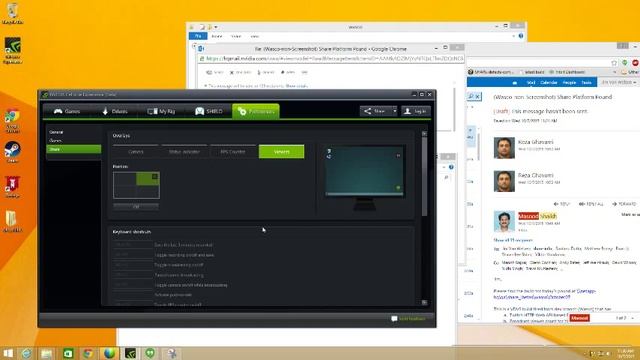Edit shortcut for toggle recording on/off and save
Image resolution: width=640 pixels, height=360 pixels.
[132, 255]
